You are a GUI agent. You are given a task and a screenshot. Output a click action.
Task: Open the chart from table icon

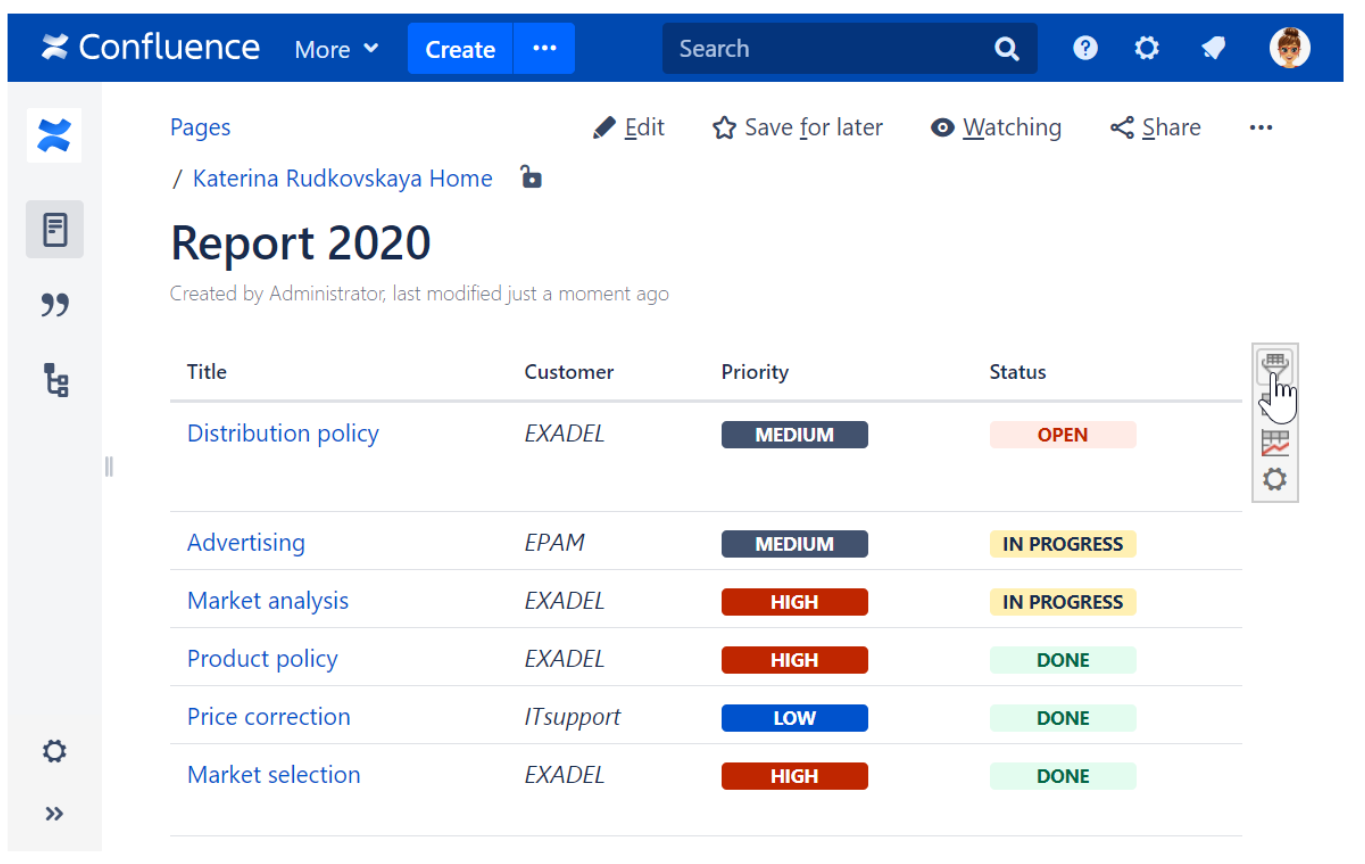tap(1275, 442)
